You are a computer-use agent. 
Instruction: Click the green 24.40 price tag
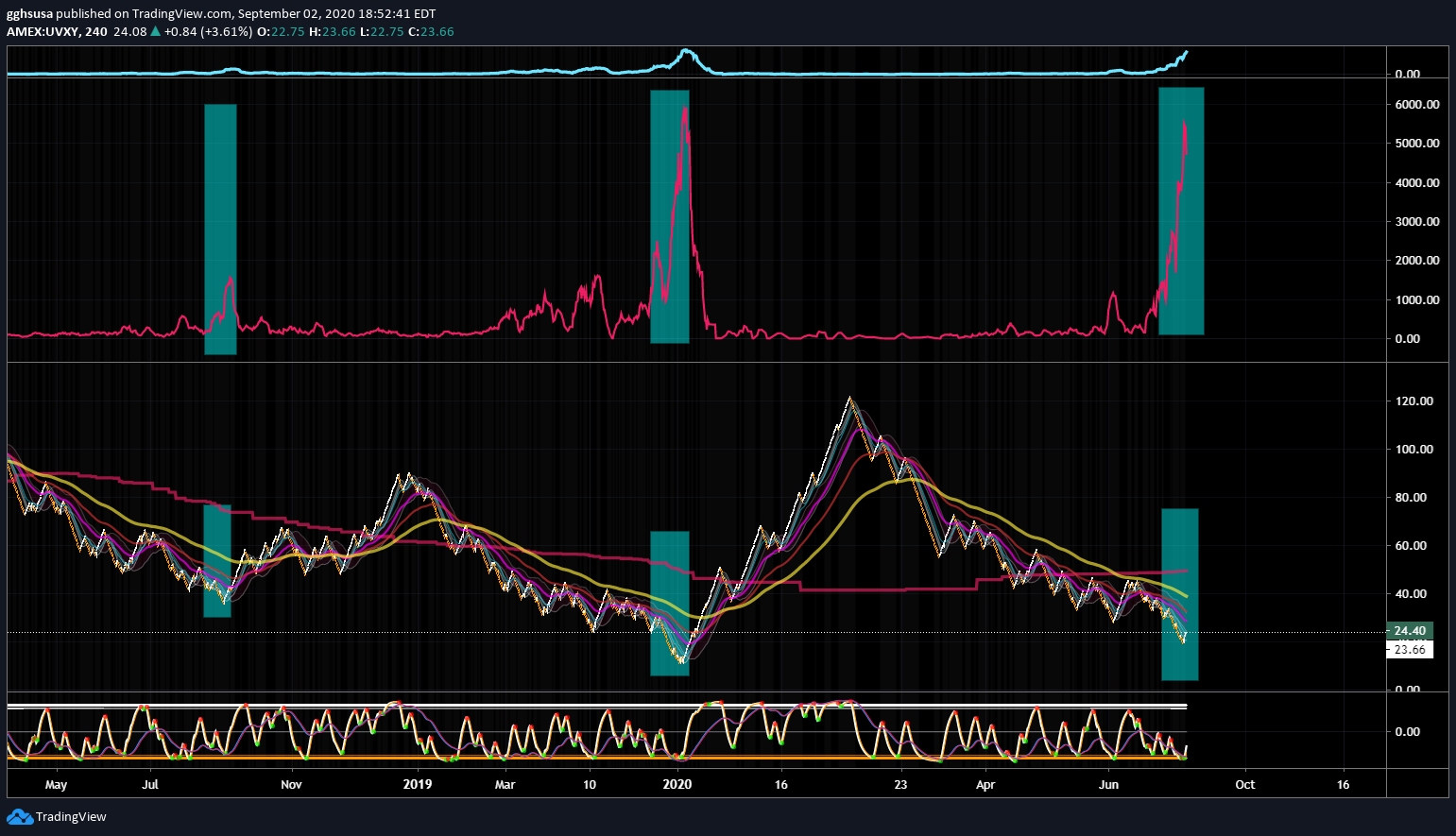1410,631
